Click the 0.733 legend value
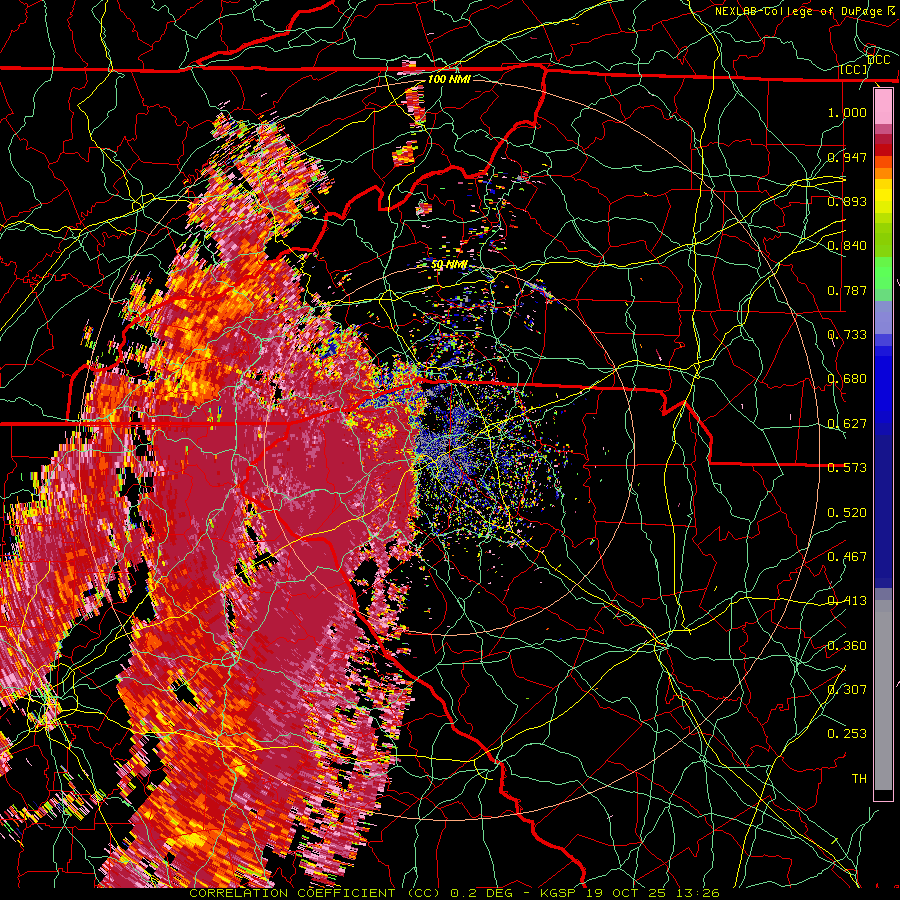Image resolution: width=900 pixels, height=900 pixels. [847, 334]
